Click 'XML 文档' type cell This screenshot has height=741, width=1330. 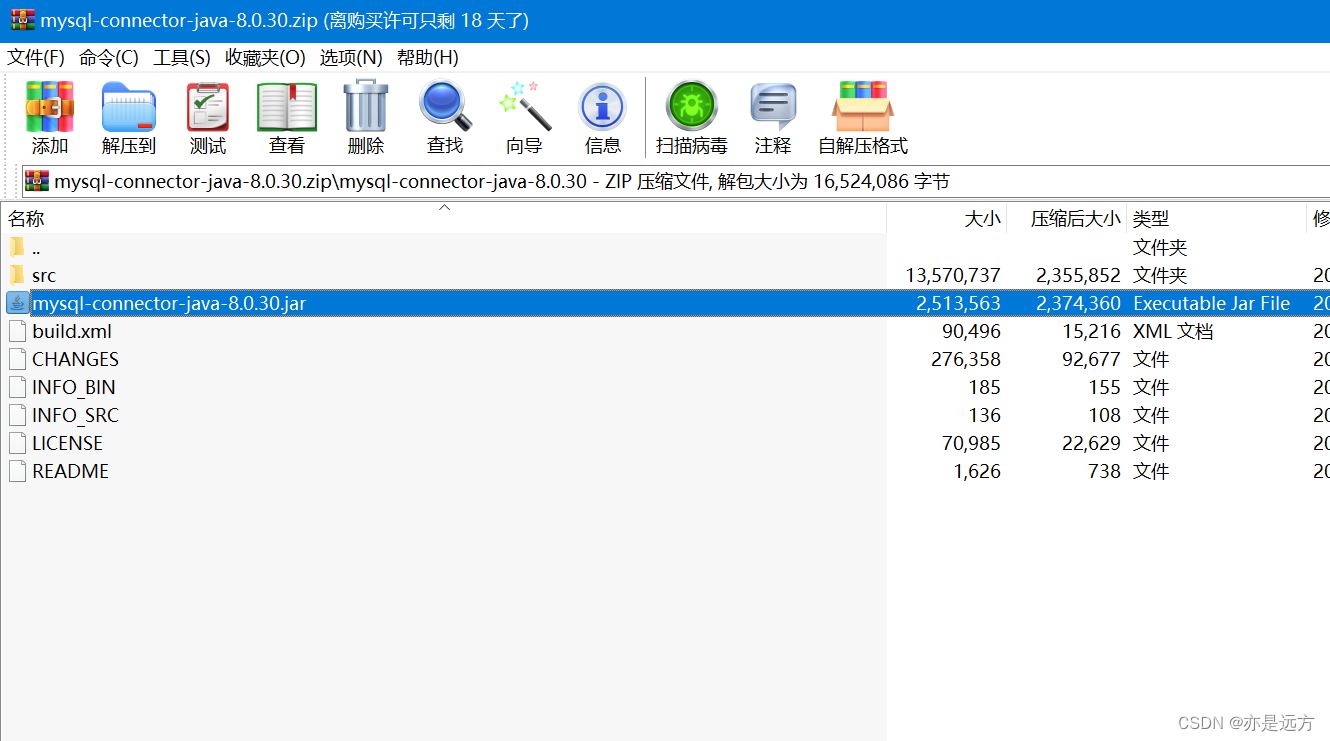(1172, 331)
